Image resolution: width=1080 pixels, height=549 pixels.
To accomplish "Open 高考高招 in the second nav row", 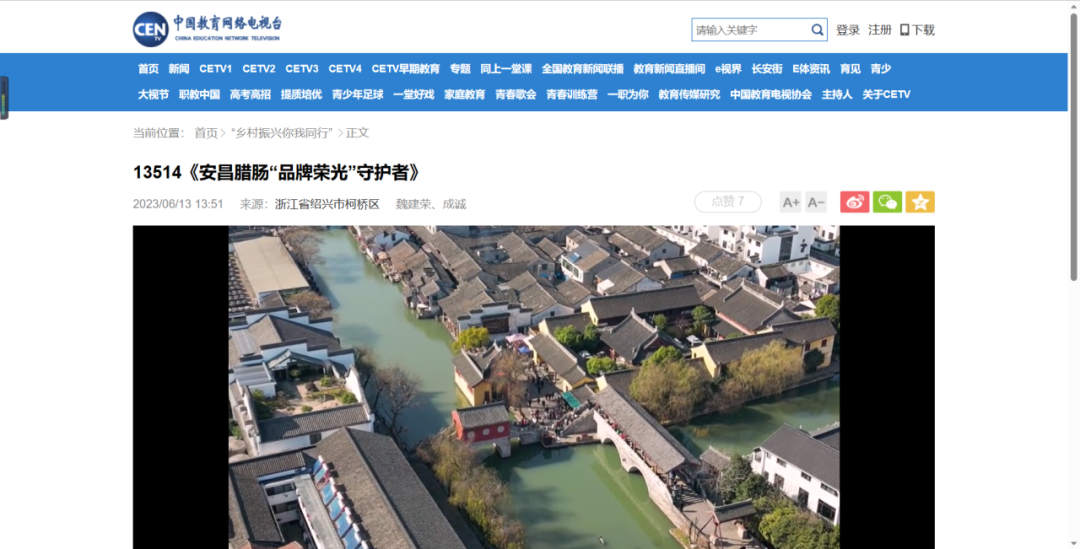I will pos(250,95).
